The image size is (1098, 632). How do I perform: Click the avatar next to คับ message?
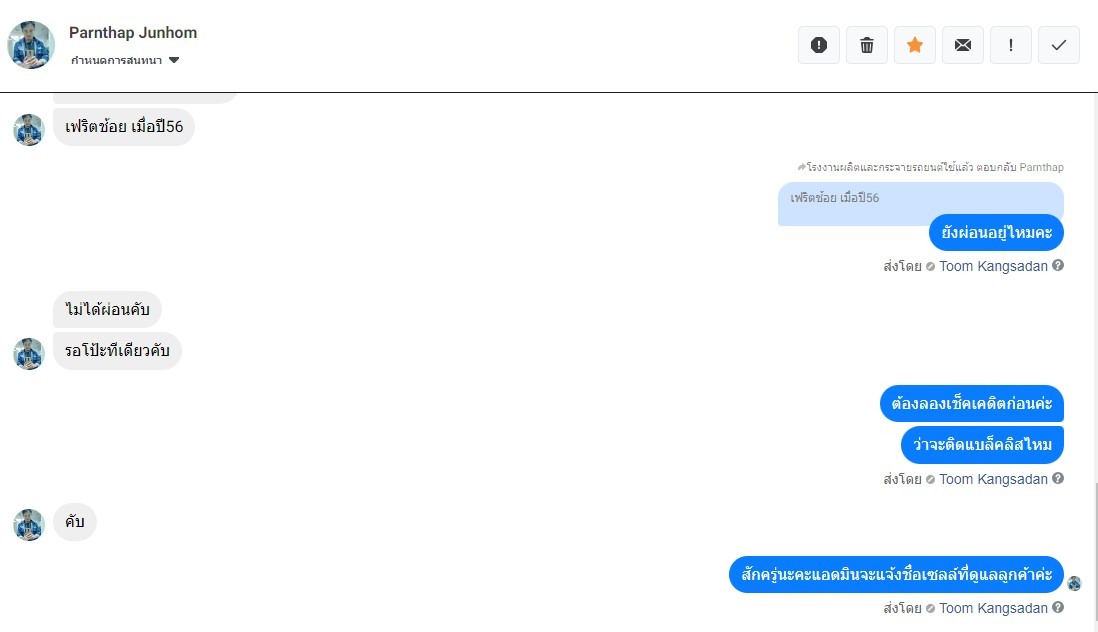[29, 525]
